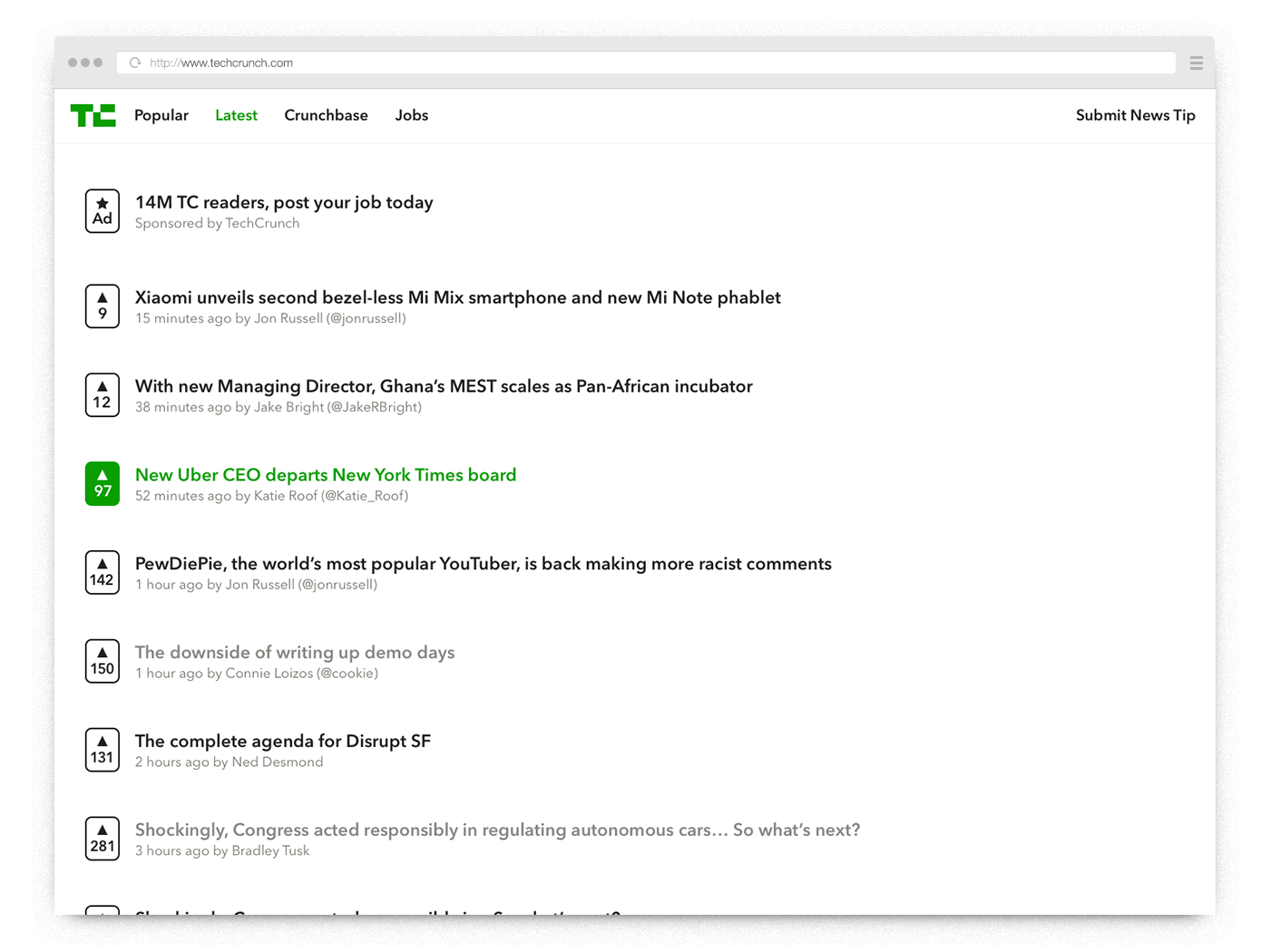This screenshot has height=952, width=1270.
Task: Read the complete agenda for Disrupt SF
Action: coord(283,742)
